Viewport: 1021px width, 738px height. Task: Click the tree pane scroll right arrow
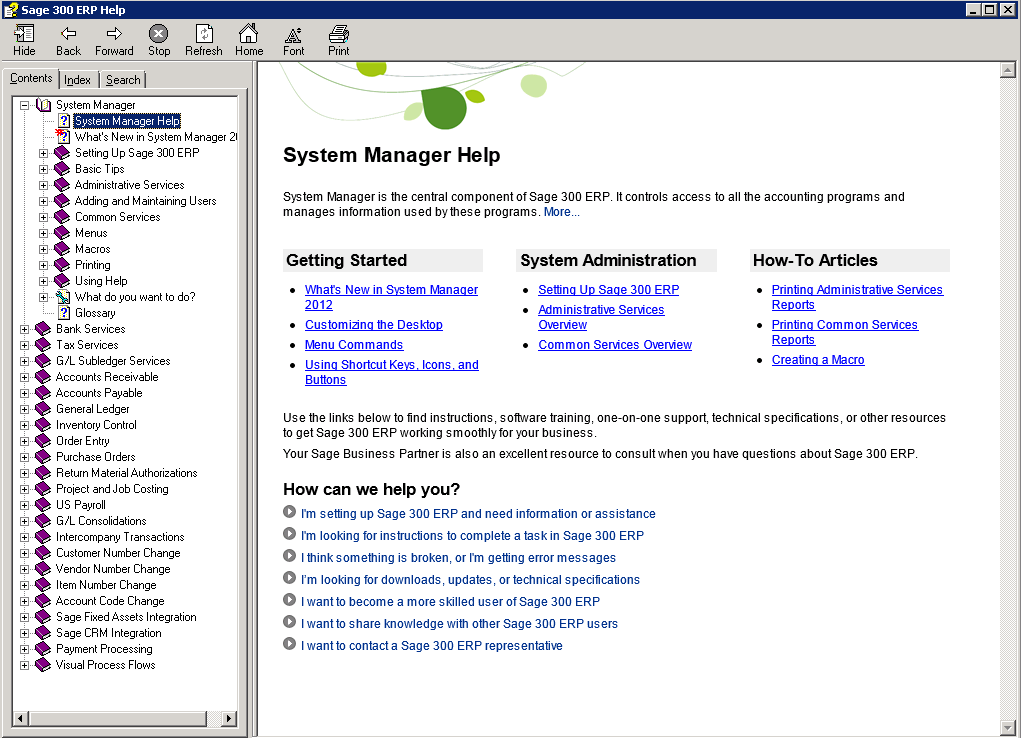228,718
